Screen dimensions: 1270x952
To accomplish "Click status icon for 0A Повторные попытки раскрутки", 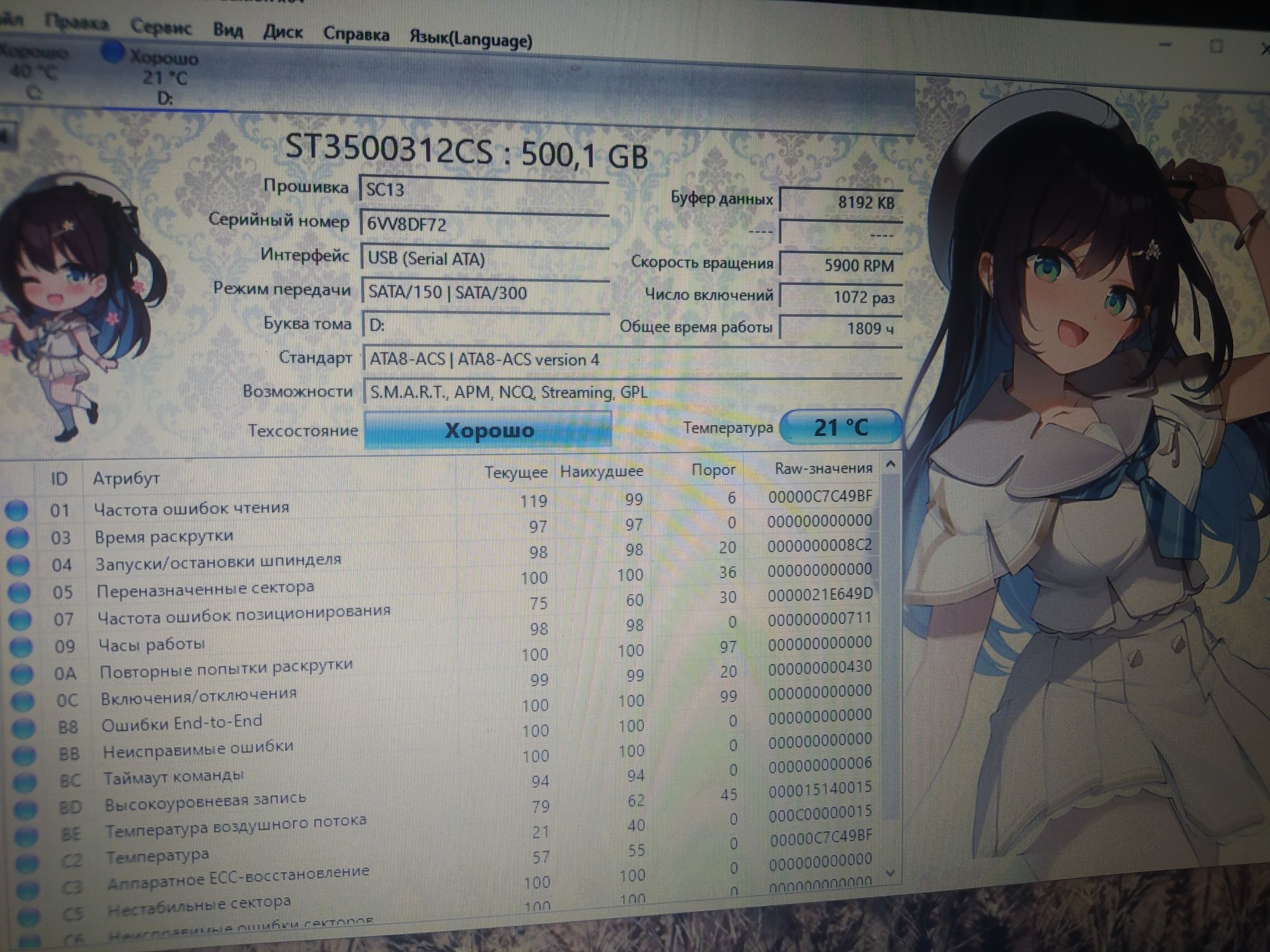I will pyautogui.click(x=22, y=674).
